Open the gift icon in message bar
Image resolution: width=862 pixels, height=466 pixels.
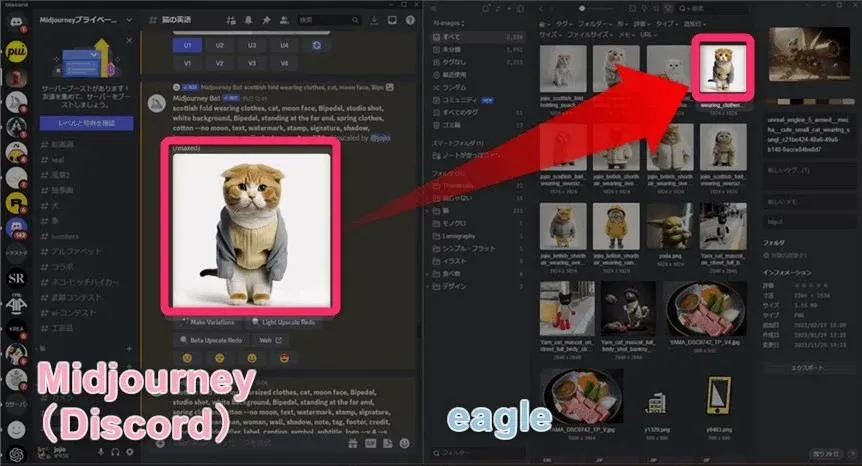pos(353,443)
